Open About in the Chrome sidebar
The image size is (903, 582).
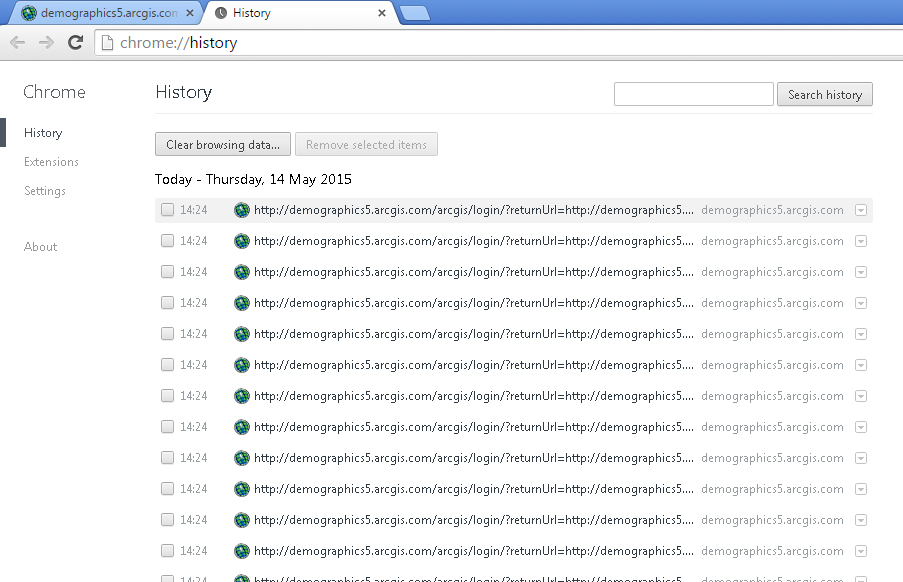[40, 246]
